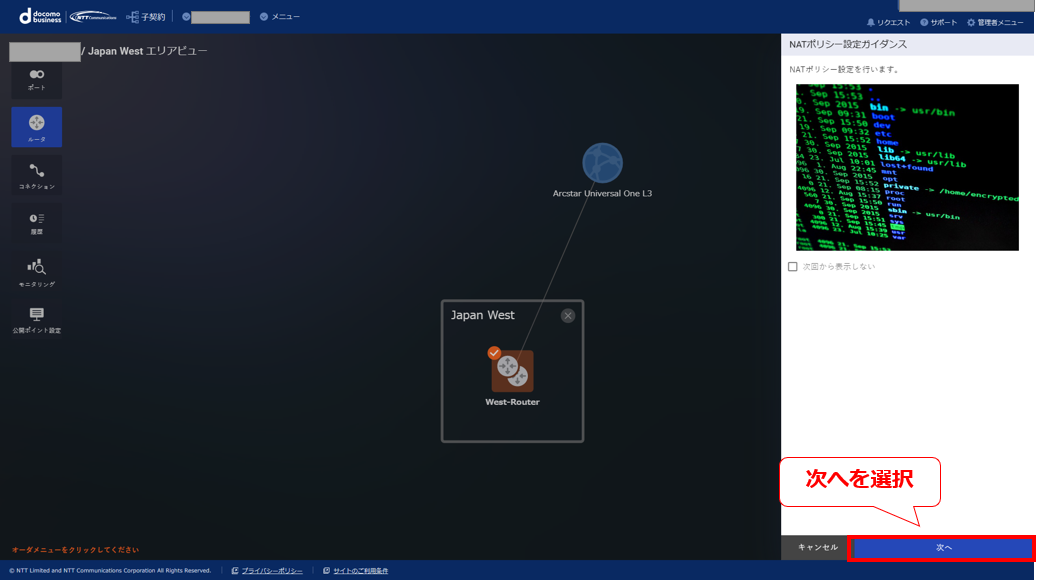Open the サポート header link

[939, 23]
